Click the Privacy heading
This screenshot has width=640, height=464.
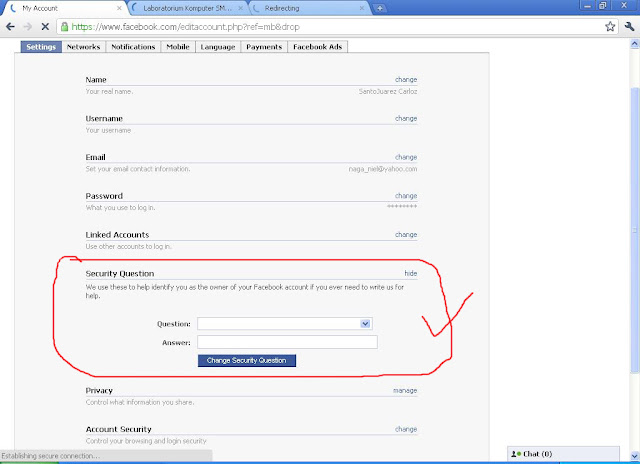tap(99, 391)
